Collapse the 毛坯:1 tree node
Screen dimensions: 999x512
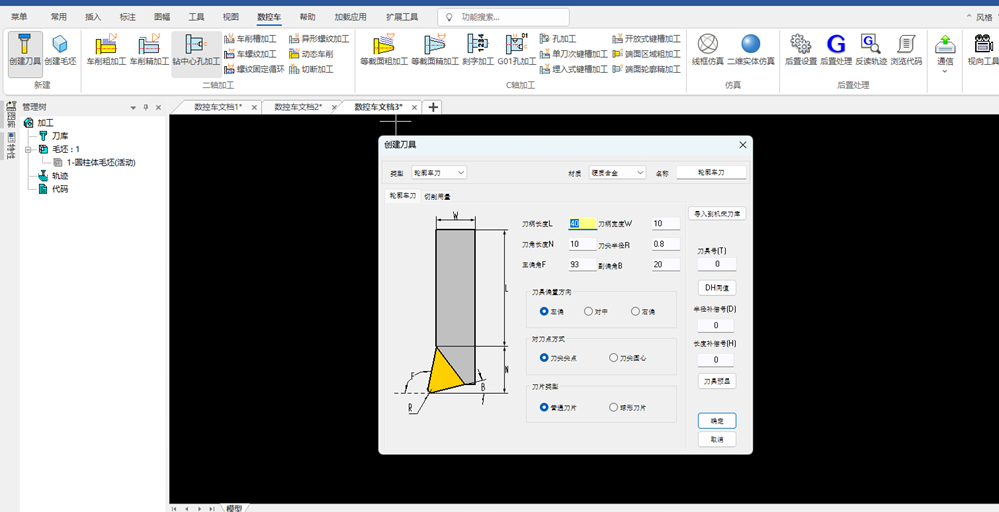pos(29,149)
